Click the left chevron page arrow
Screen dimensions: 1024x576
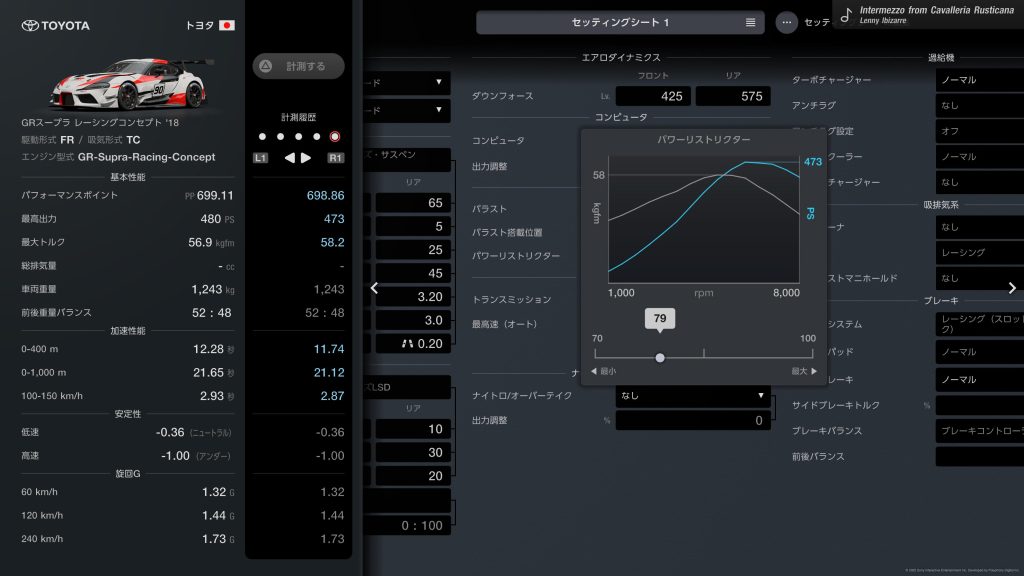click(374, 288)
